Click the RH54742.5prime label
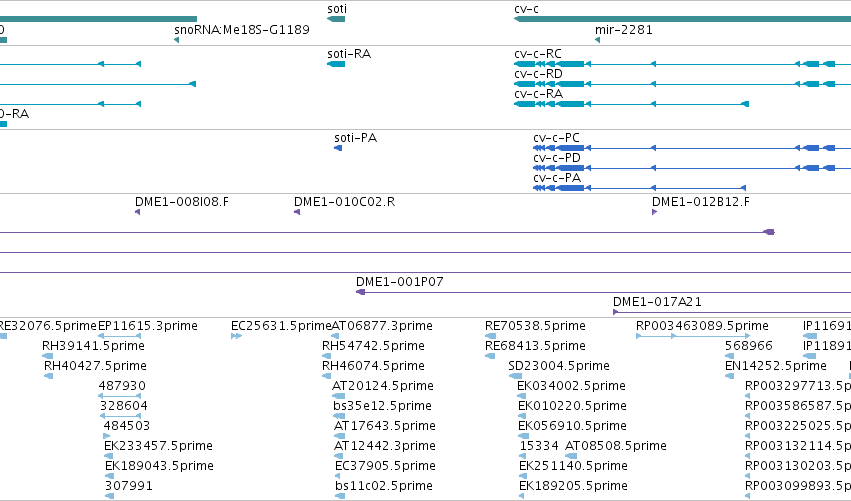This screenshot has height=501, width=851. [x=373, y=346]
